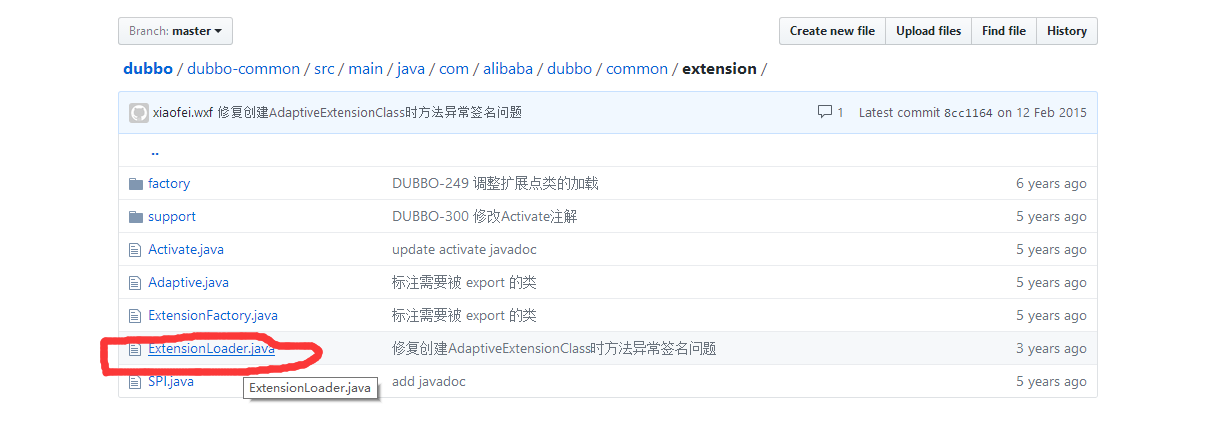Open the support folder
1217x436 pixels.
172,217
